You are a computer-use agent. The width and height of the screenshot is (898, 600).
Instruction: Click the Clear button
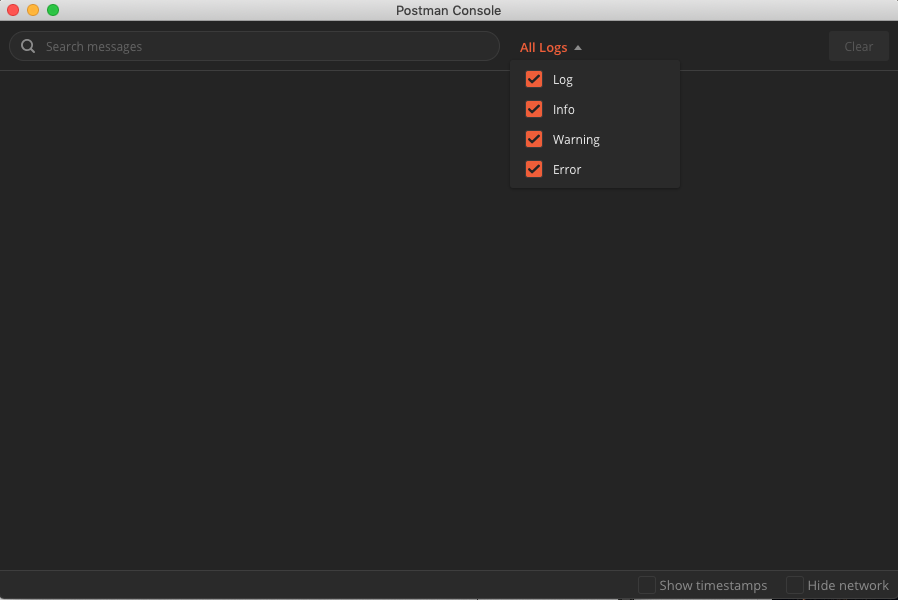858,46
